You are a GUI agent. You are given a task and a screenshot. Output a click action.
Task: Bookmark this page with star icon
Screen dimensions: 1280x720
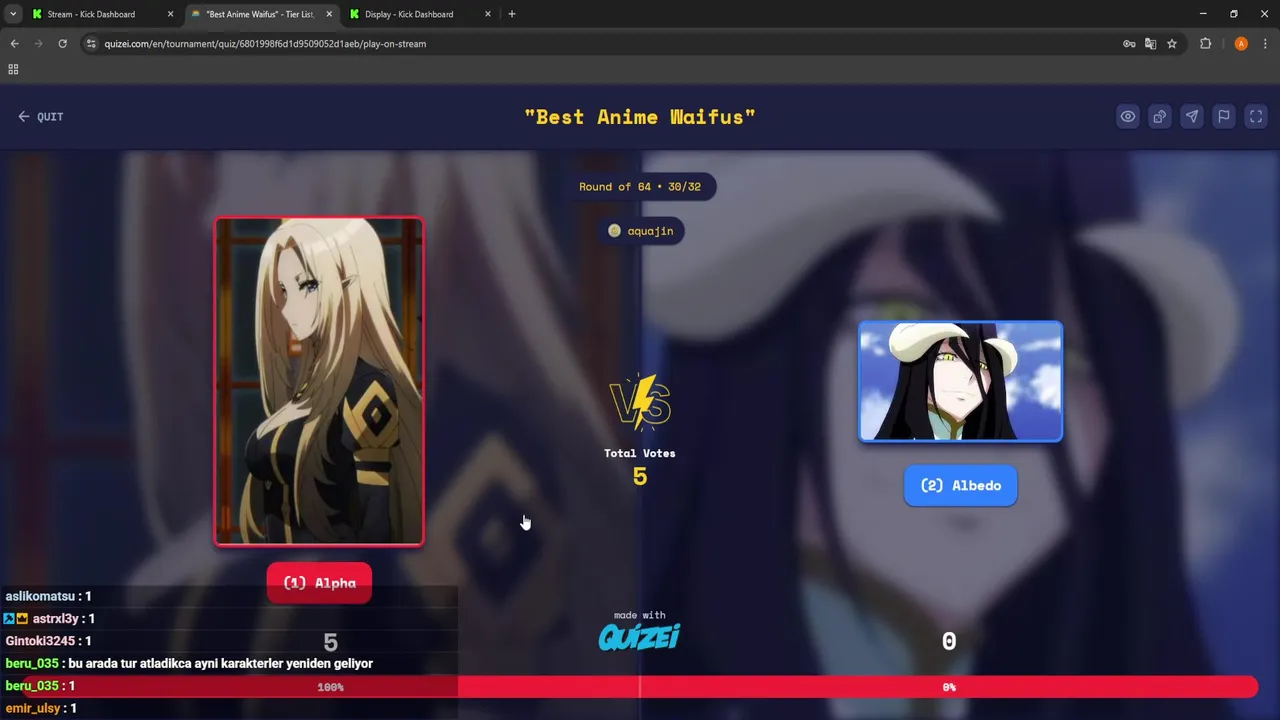(x=1172, y=44)
